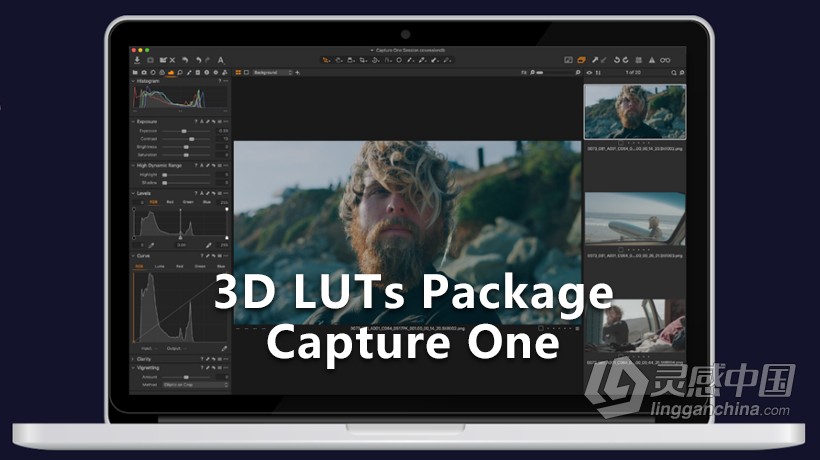Click the Fit zoom button in viewer

click(523, 73)
